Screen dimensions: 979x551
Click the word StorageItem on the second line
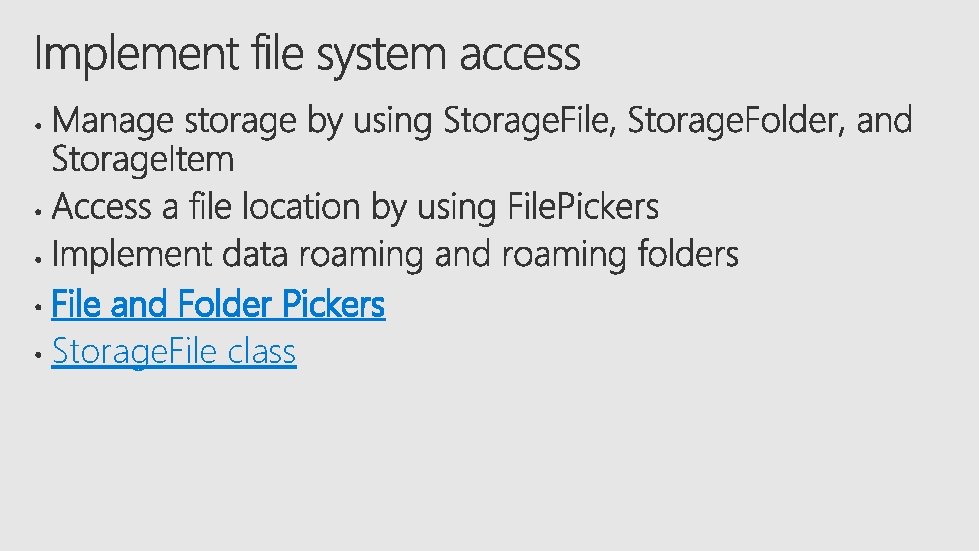[x=143, y=159]
